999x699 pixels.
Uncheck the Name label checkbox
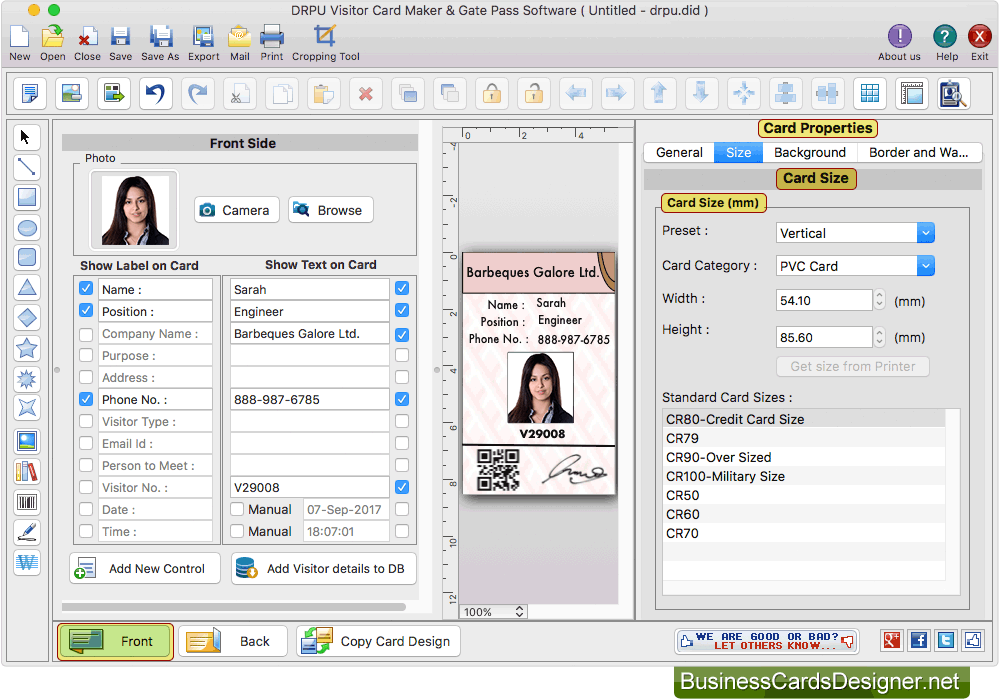[86, 289]
